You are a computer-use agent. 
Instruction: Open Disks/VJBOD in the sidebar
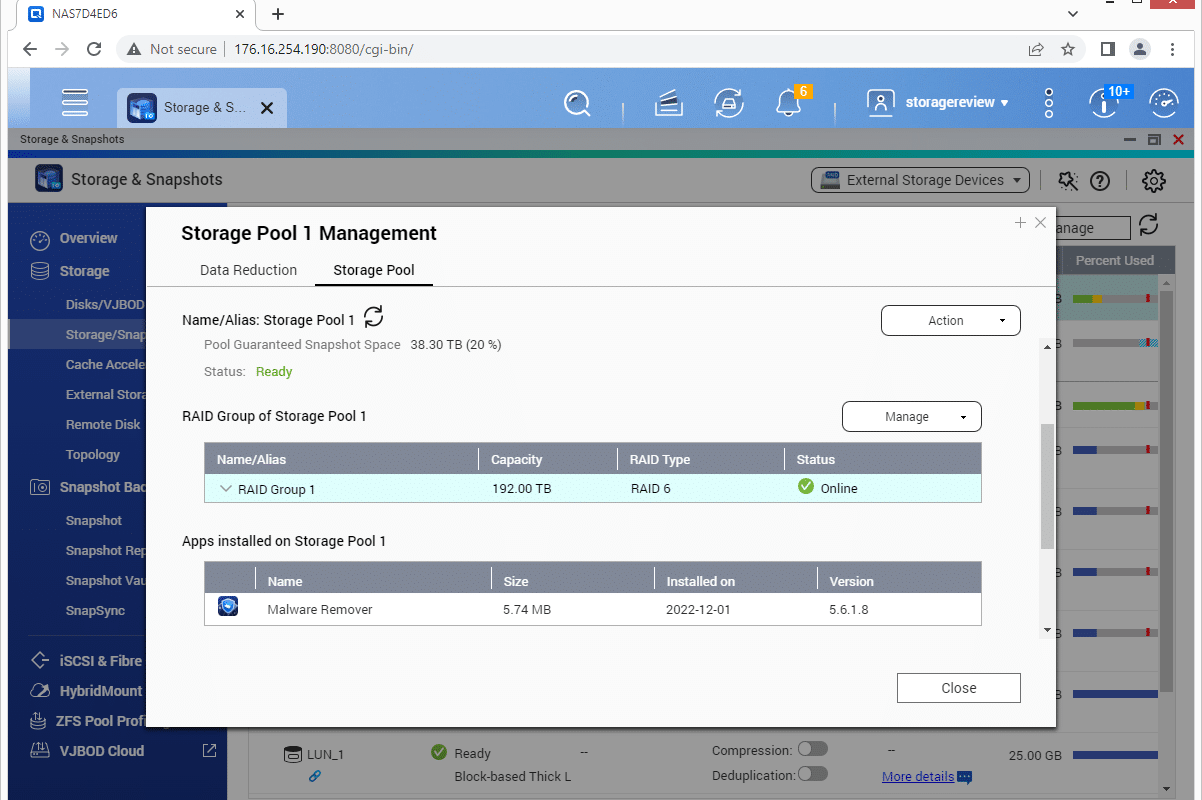105,304
